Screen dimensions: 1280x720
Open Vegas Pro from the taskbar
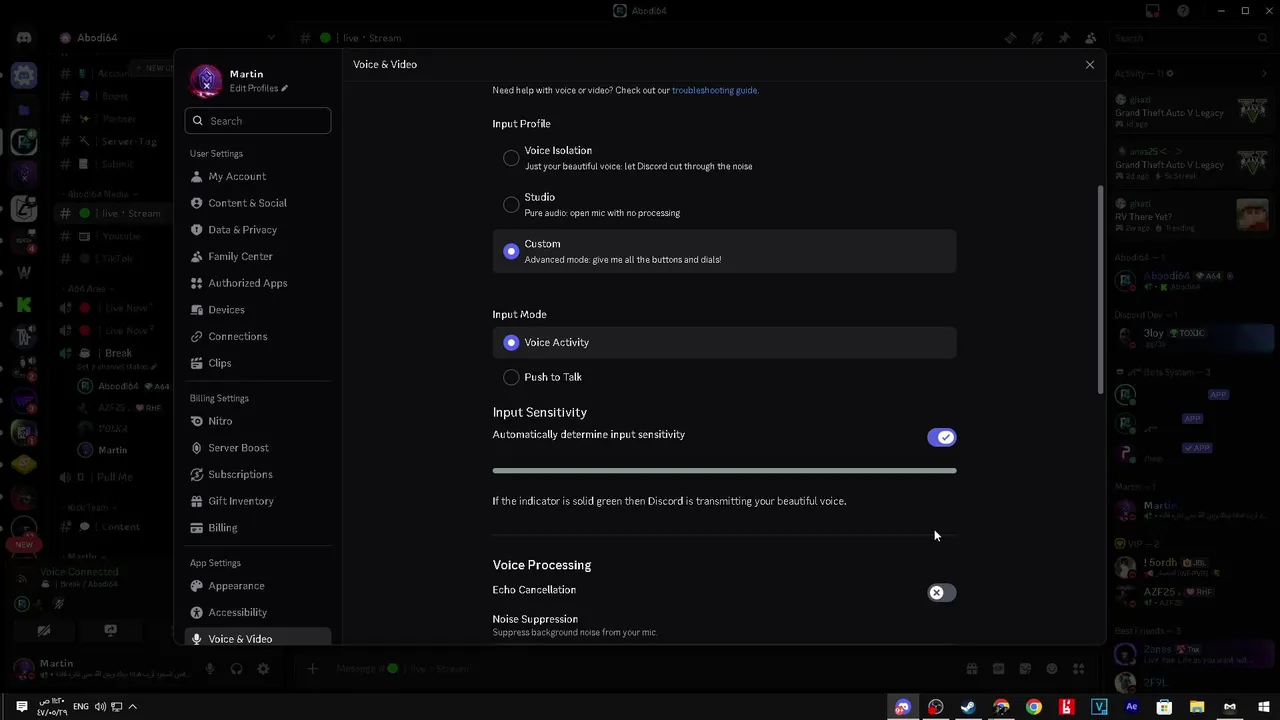point(1099,707)
